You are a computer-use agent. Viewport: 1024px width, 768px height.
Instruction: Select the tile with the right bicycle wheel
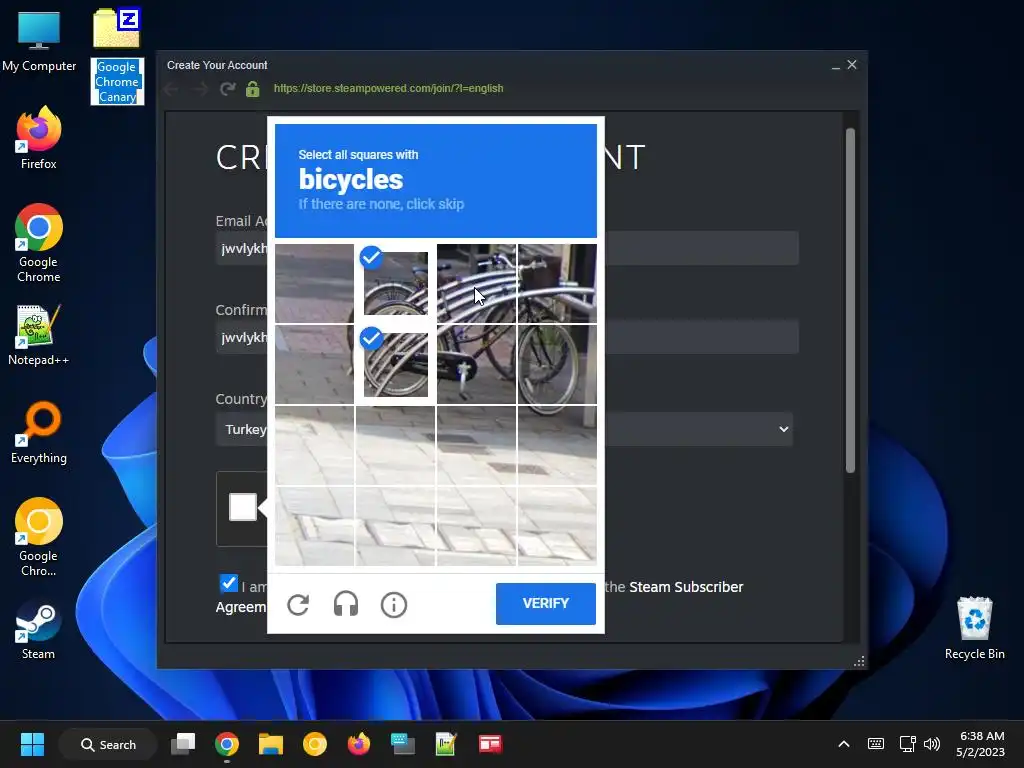point(557,364)
